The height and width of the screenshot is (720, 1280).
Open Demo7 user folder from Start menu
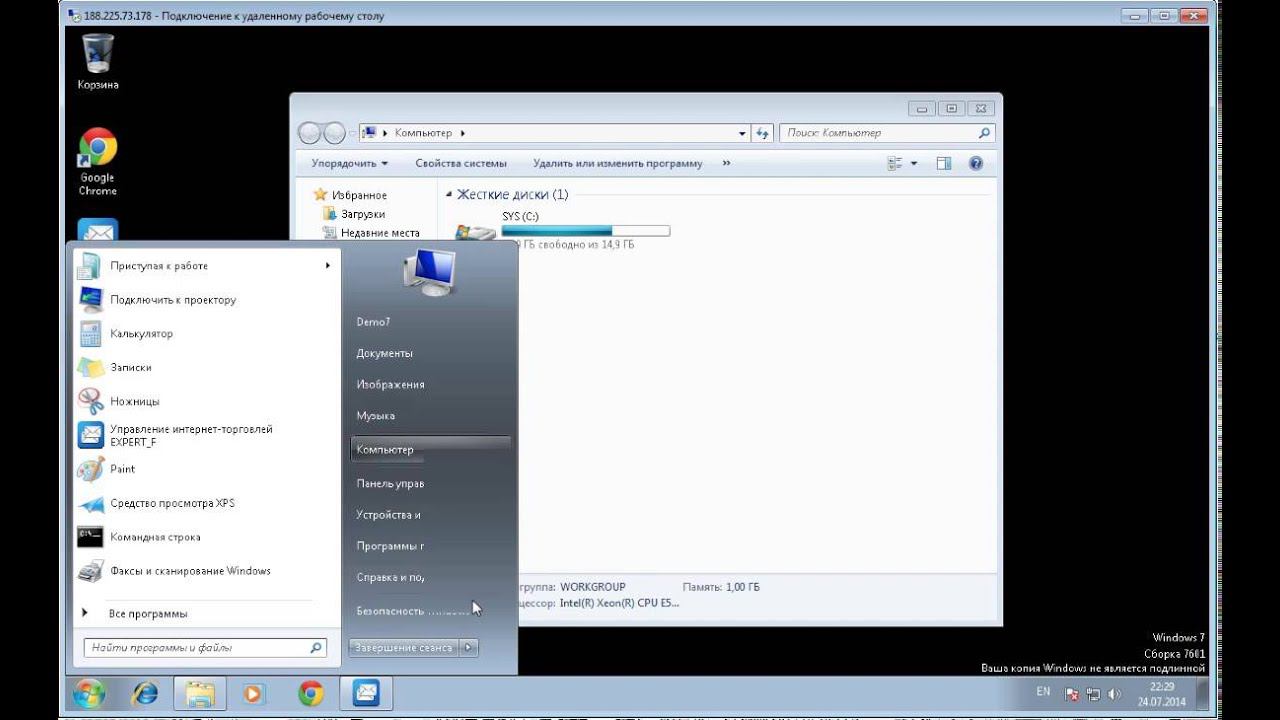coord(373,322)
